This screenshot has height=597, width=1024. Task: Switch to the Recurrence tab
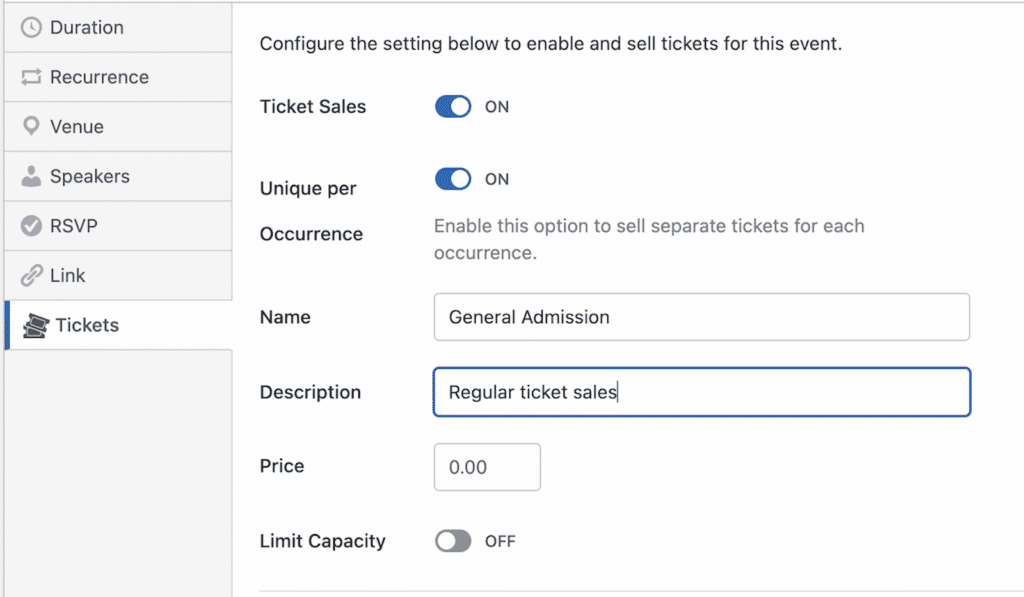[99, 77]
